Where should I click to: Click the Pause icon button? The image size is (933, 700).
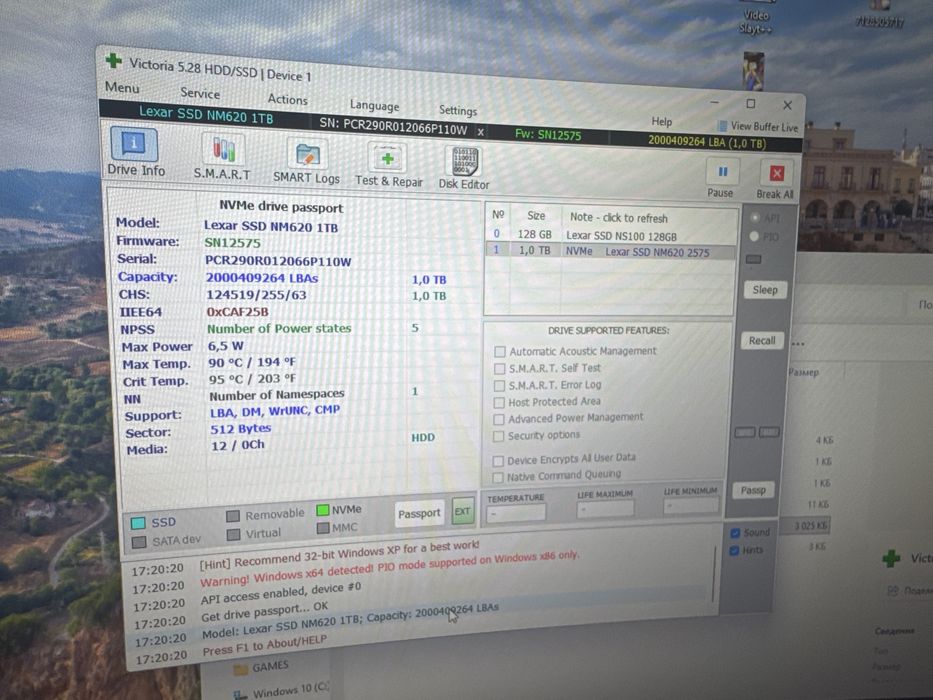pos(722,173)
